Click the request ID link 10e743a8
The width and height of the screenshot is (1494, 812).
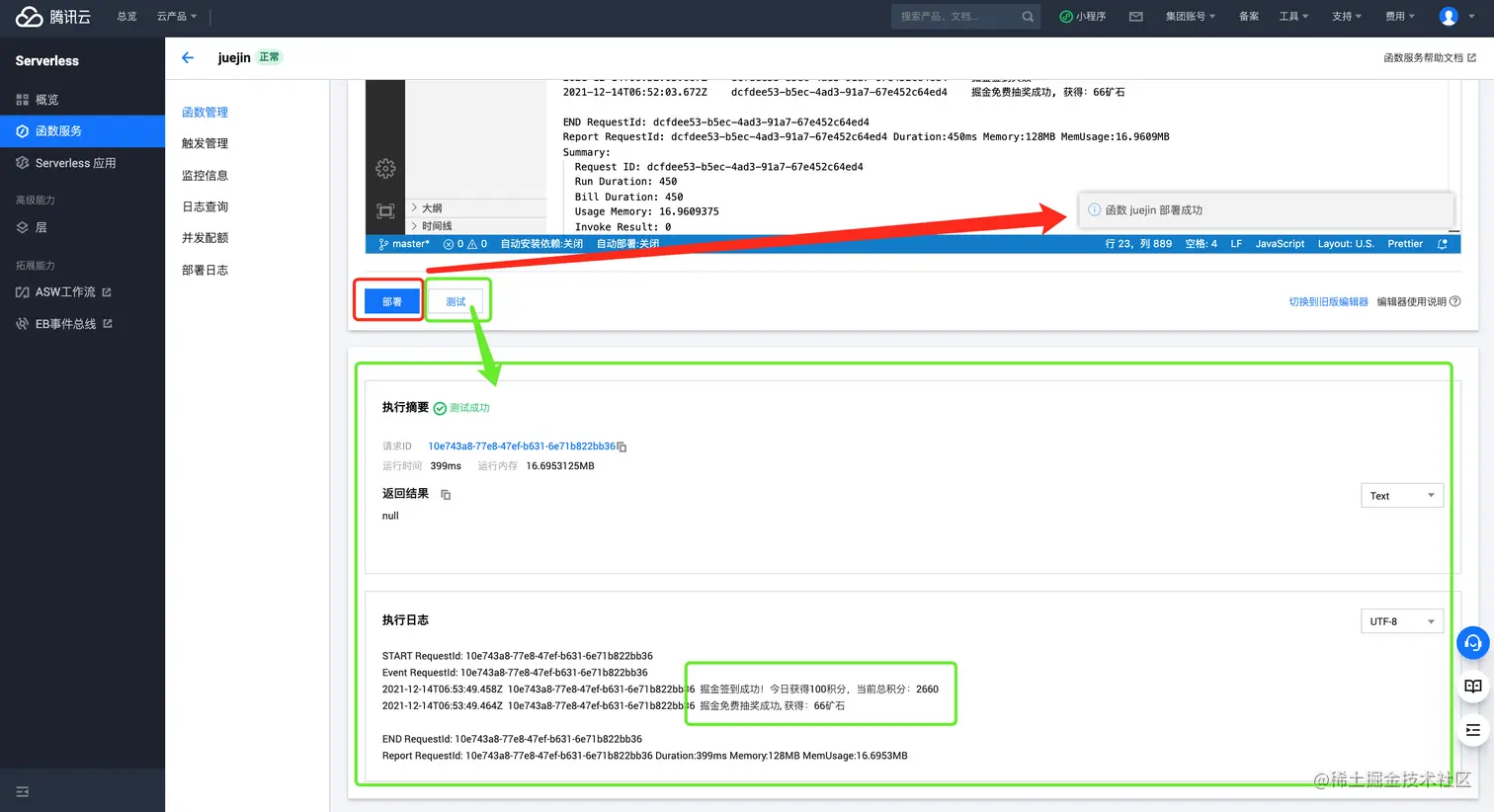point(522,447)
